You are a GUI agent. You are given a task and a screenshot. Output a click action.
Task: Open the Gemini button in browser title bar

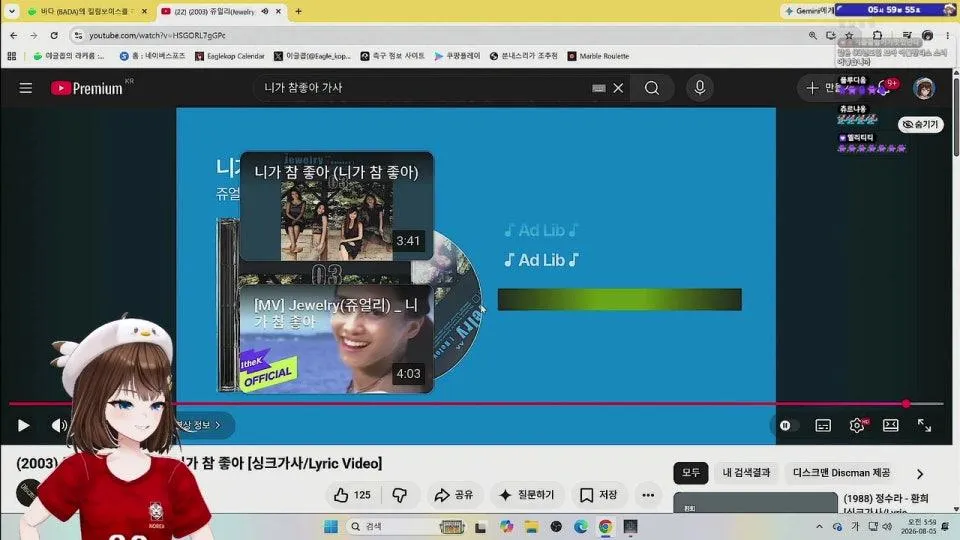(809, 10)
